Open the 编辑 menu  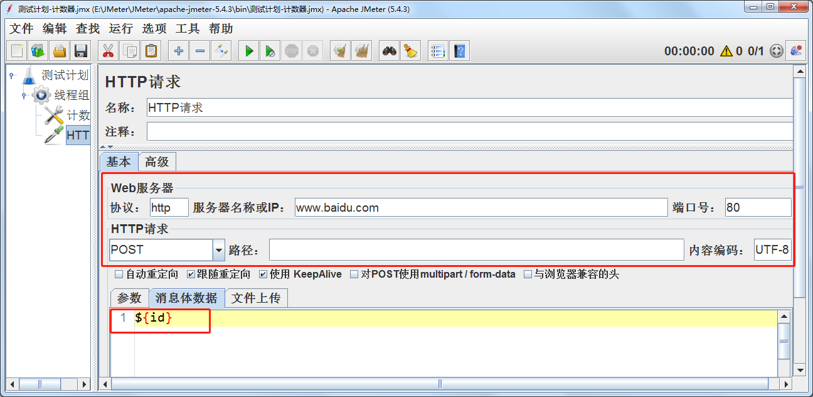[54, 29]
